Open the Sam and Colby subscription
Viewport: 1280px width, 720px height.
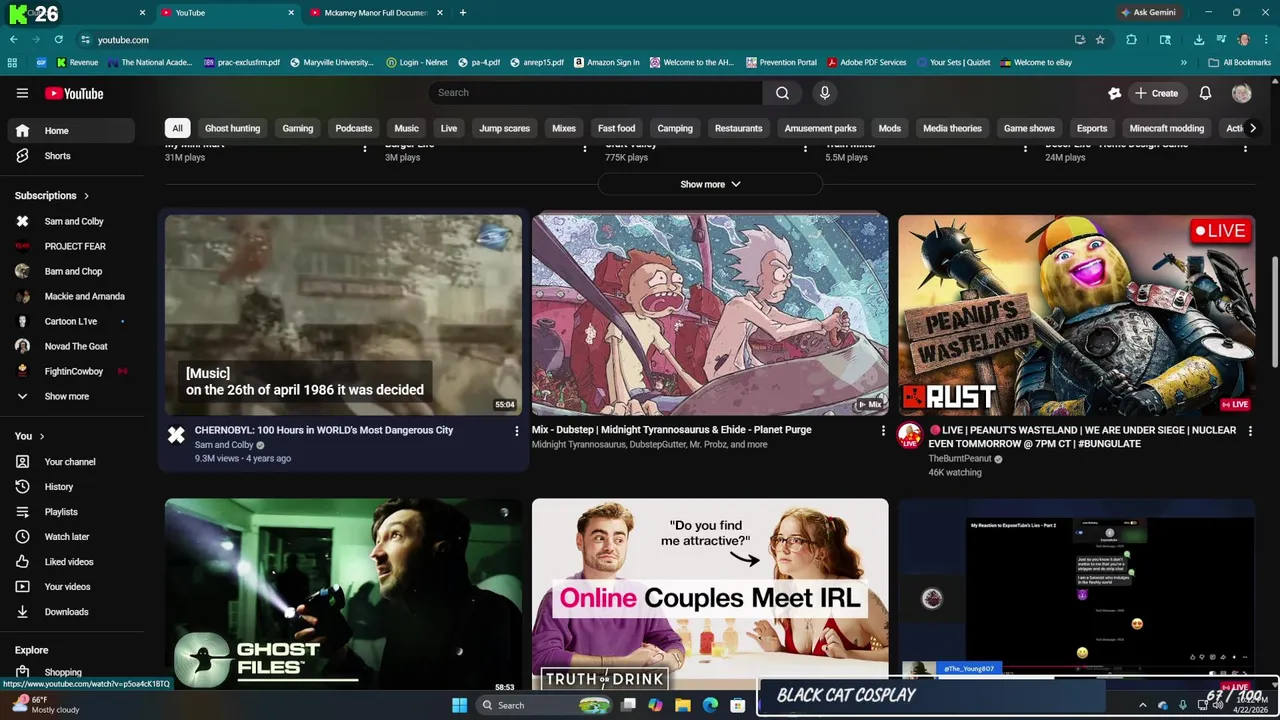71,222
